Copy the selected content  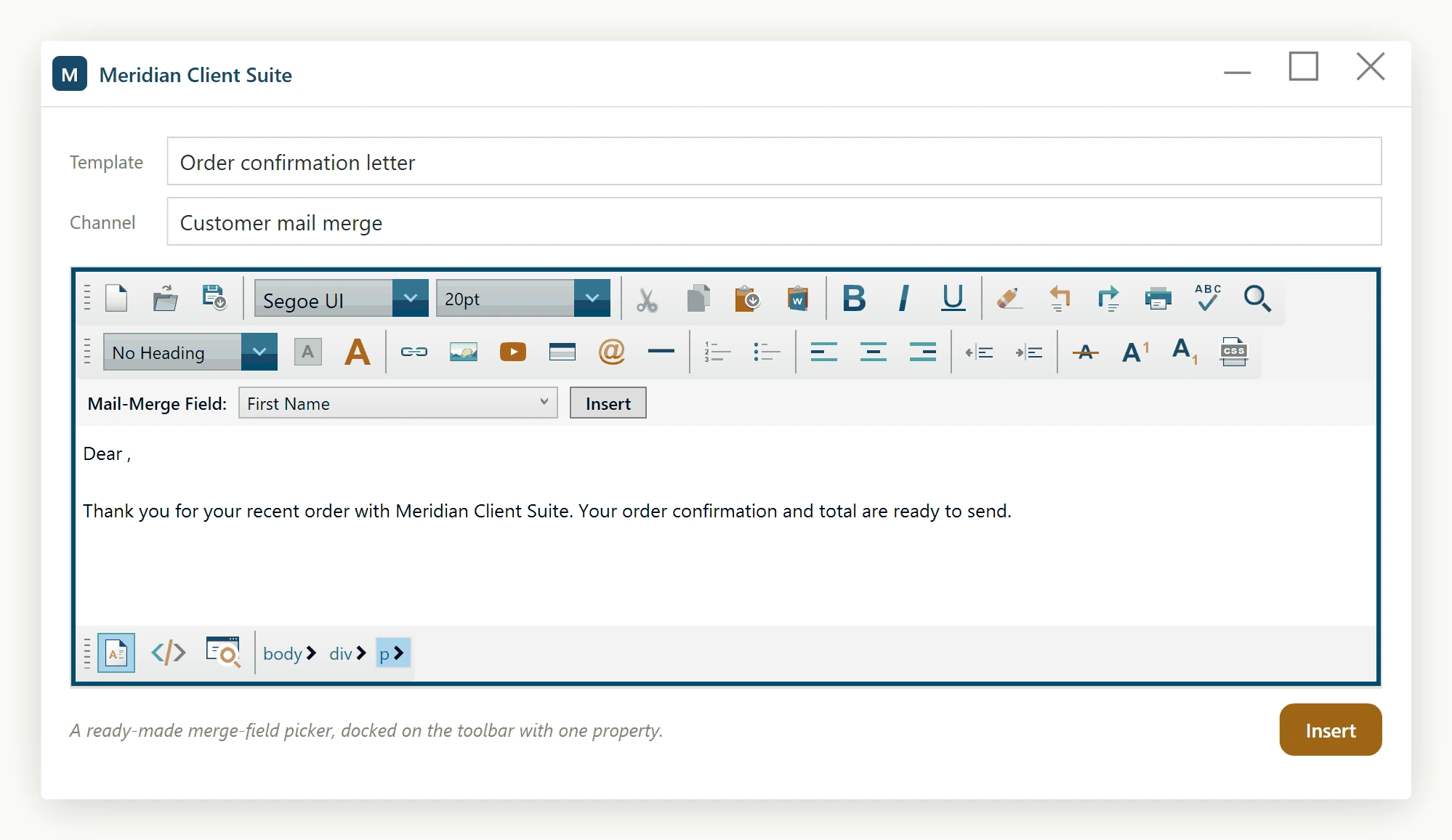click(x=698, y=299)
